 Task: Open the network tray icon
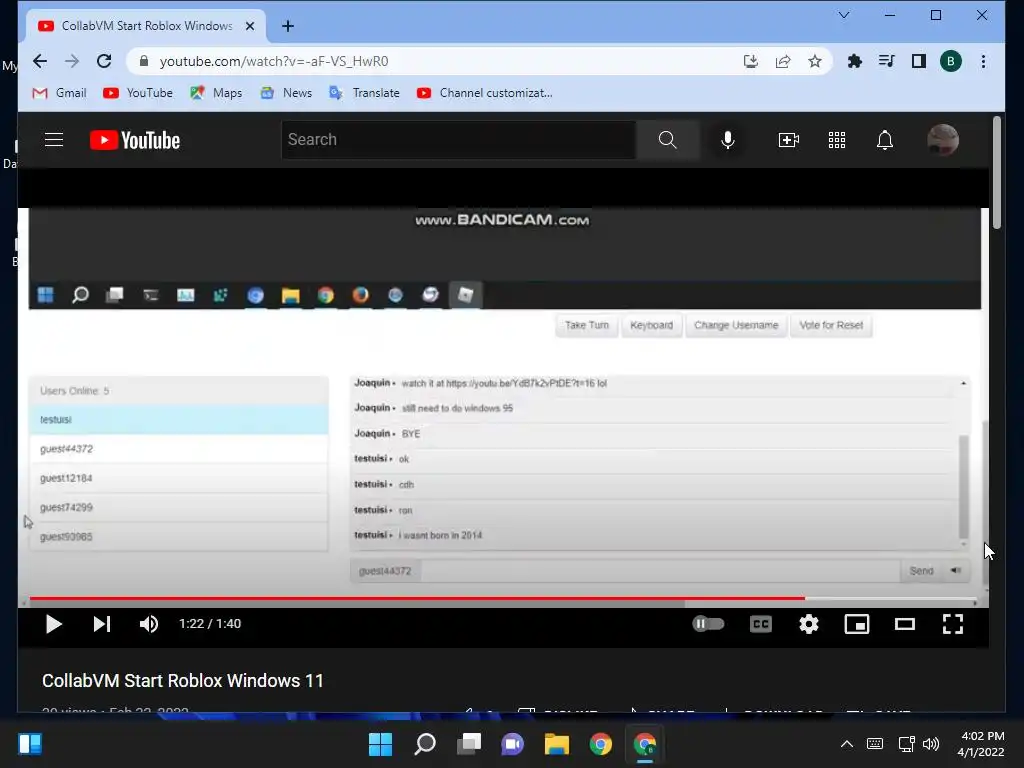click(x=906, y=744)
